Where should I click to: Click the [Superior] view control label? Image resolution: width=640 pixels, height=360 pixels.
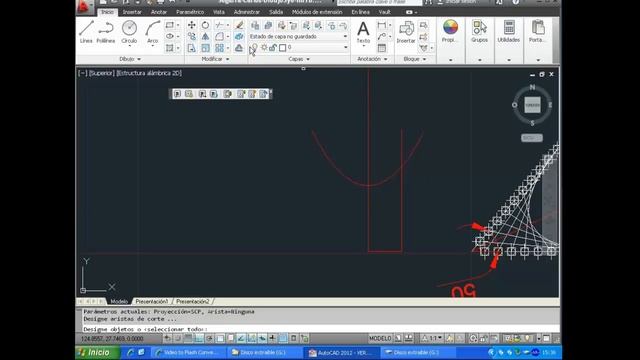coord(102,73)
